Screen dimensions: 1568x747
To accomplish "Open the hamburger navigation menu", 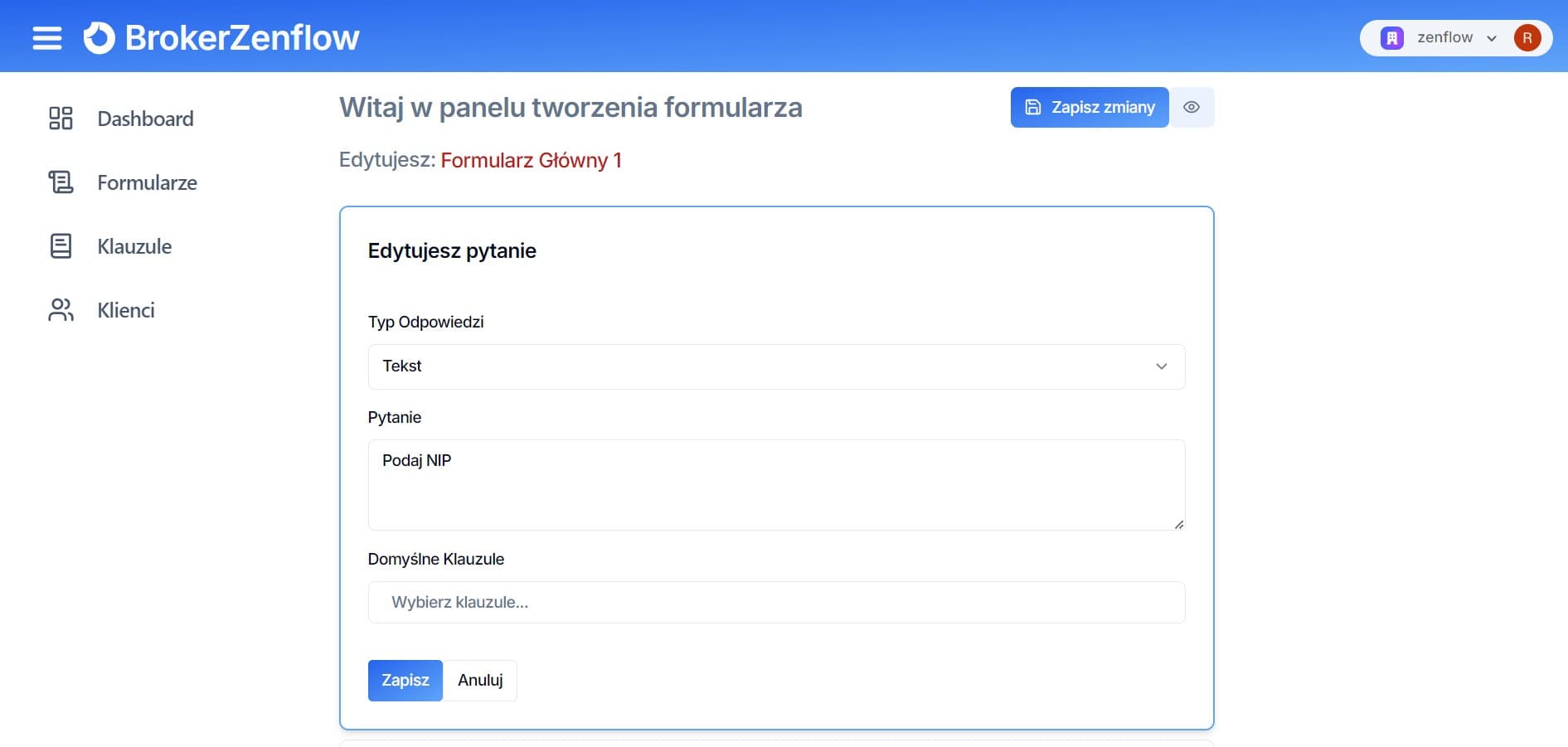I will [47, 38].
